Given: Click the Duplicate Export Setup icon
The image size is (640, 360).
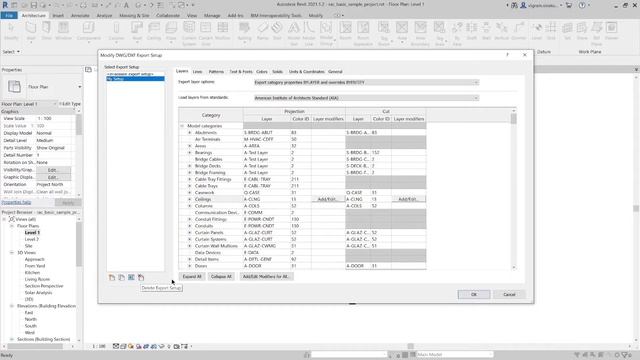Looking at the screenshot, I should pos(122,278).
